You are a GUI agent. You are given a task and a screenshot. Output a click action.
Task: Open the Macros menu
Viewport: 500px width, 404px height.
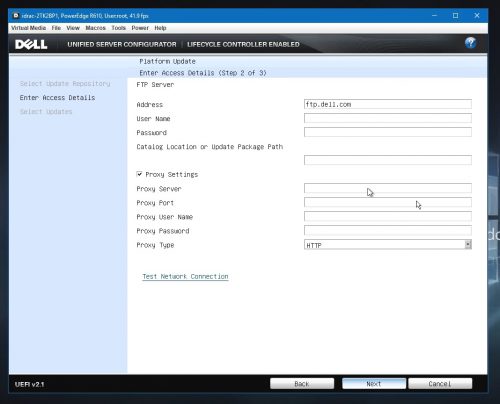point(95,28)
